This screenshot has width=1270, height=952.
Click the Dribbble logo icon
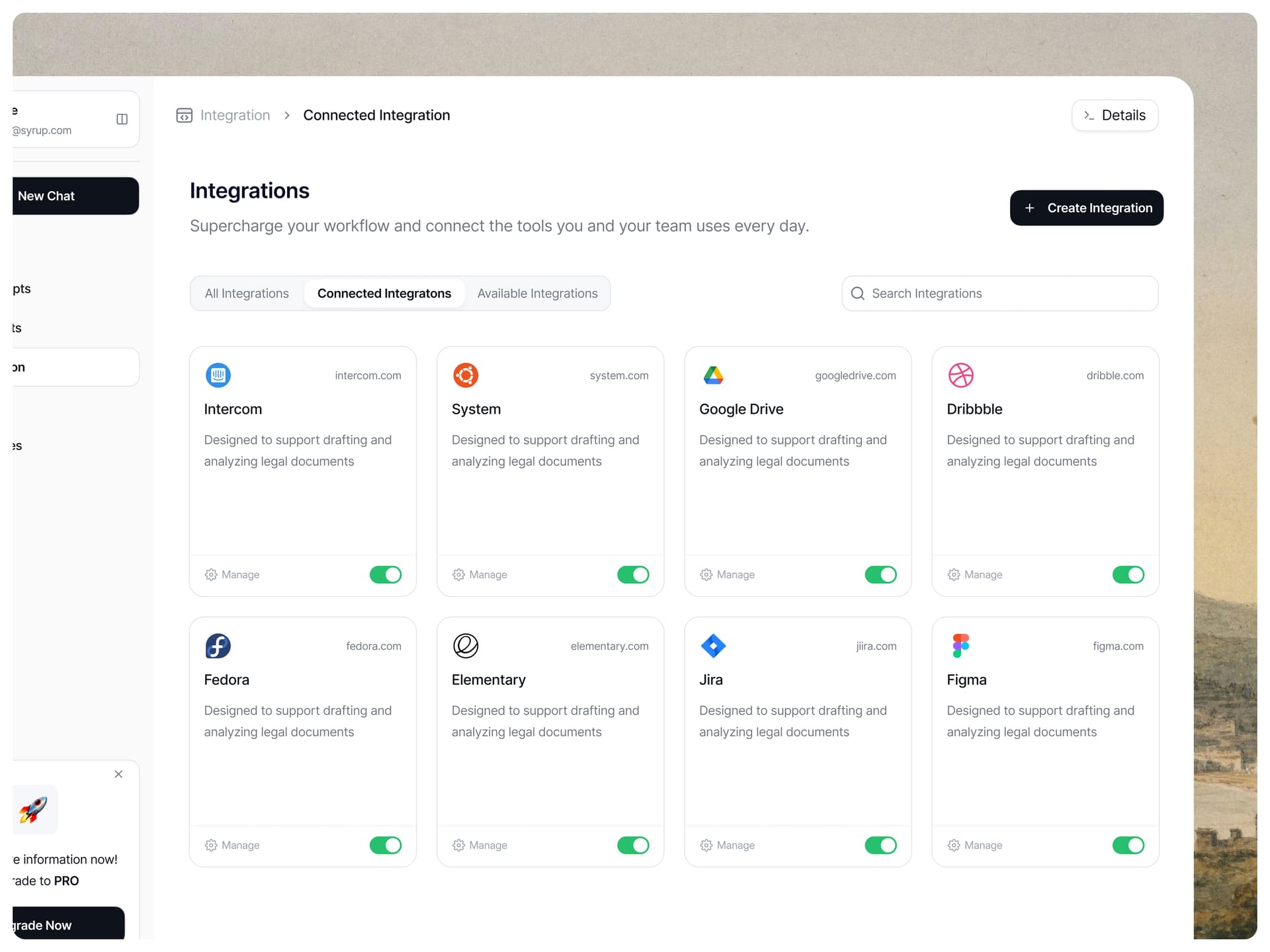960,376
